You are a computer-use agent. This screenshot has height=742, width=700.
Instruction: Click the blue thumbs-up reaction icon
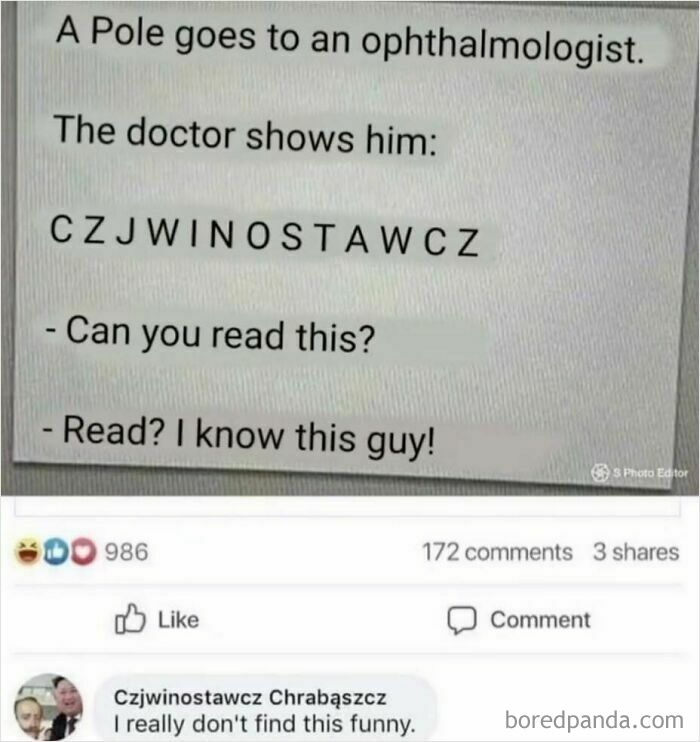pyautogui.click(x=55, y=552)
